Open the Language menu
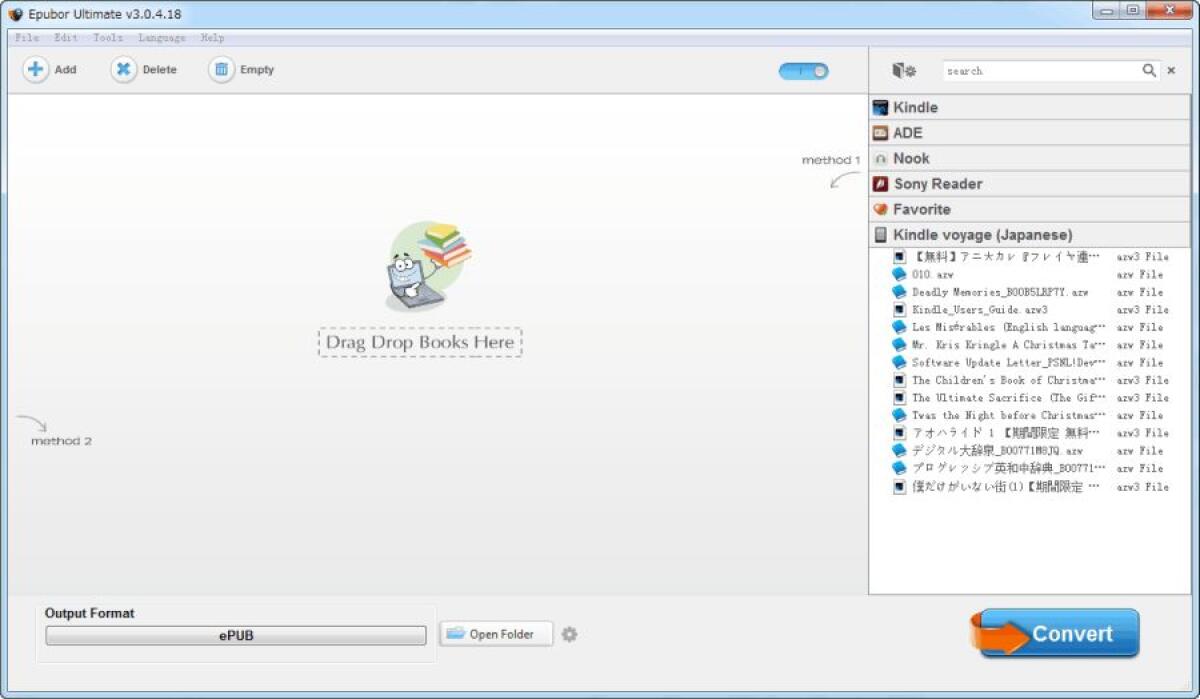This screenshot has height=699, width=1200. [x=160, y=37]
